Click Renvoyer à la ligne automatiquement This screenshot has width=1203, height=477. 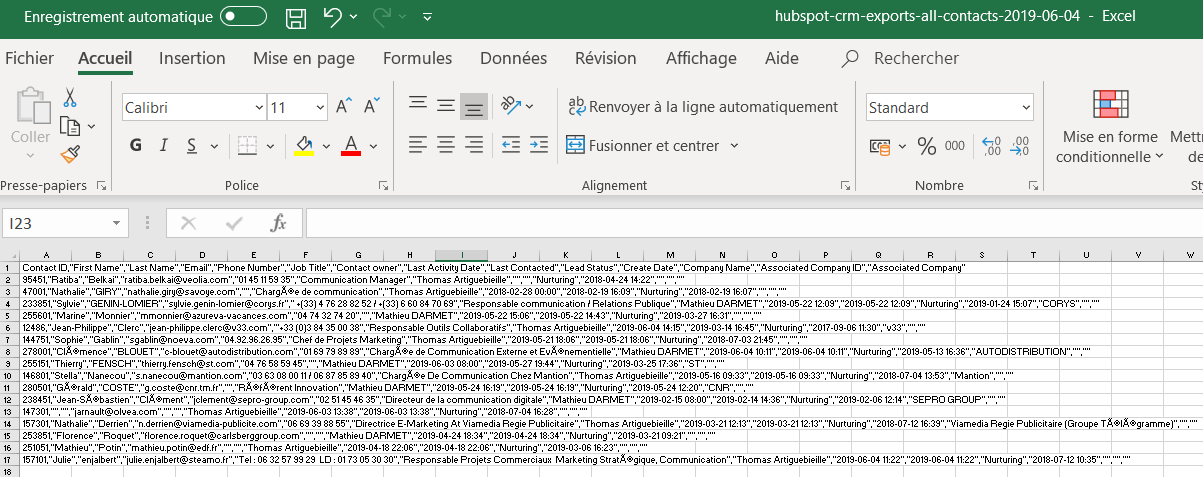click(x=703, y=107)
